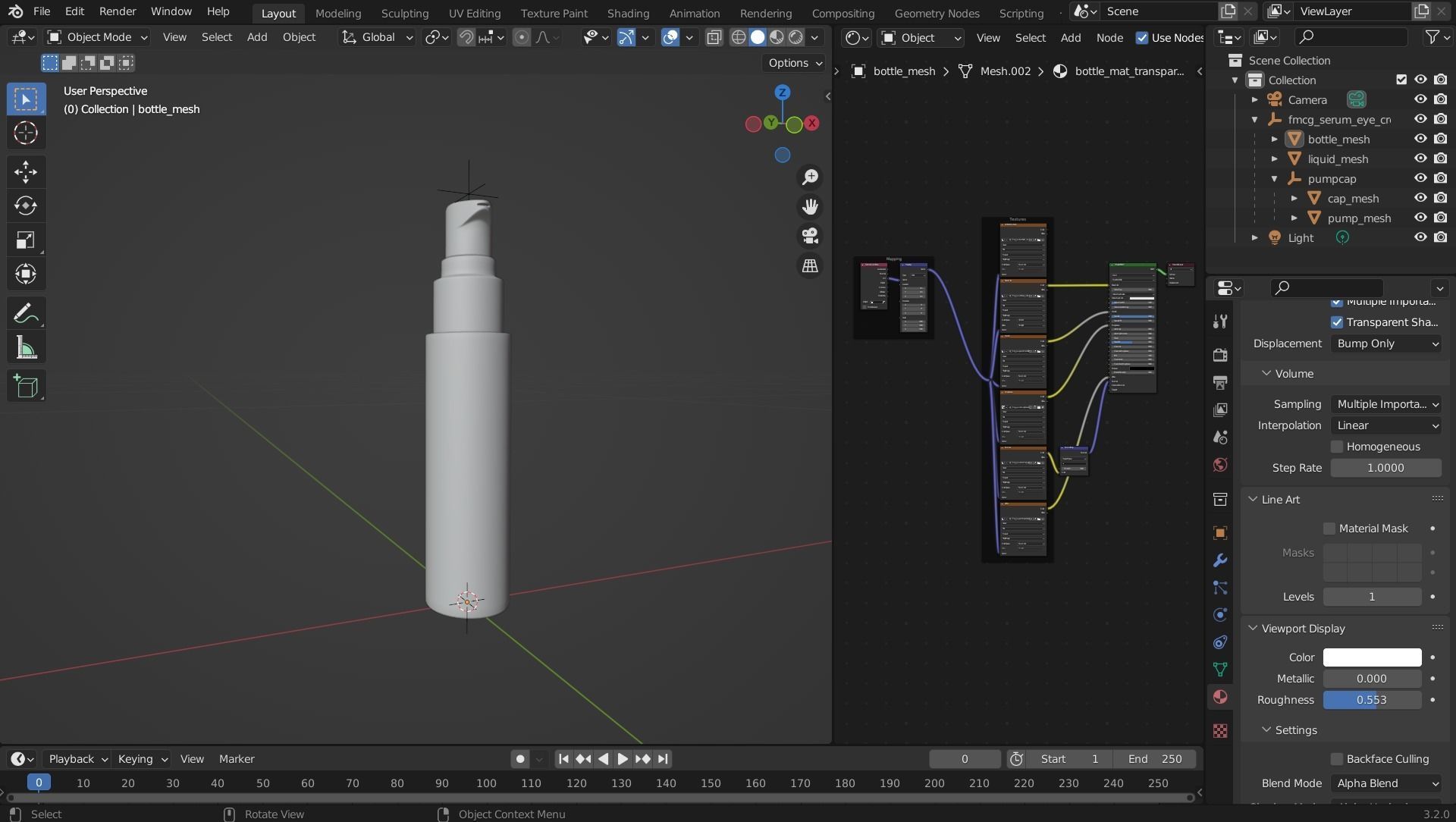Image resolution: width=1456 pixels, height=822 pixels.
Task: Disable render for pump_mesh camera icon
Action: pyautogui.click(x=1441, y=218)
